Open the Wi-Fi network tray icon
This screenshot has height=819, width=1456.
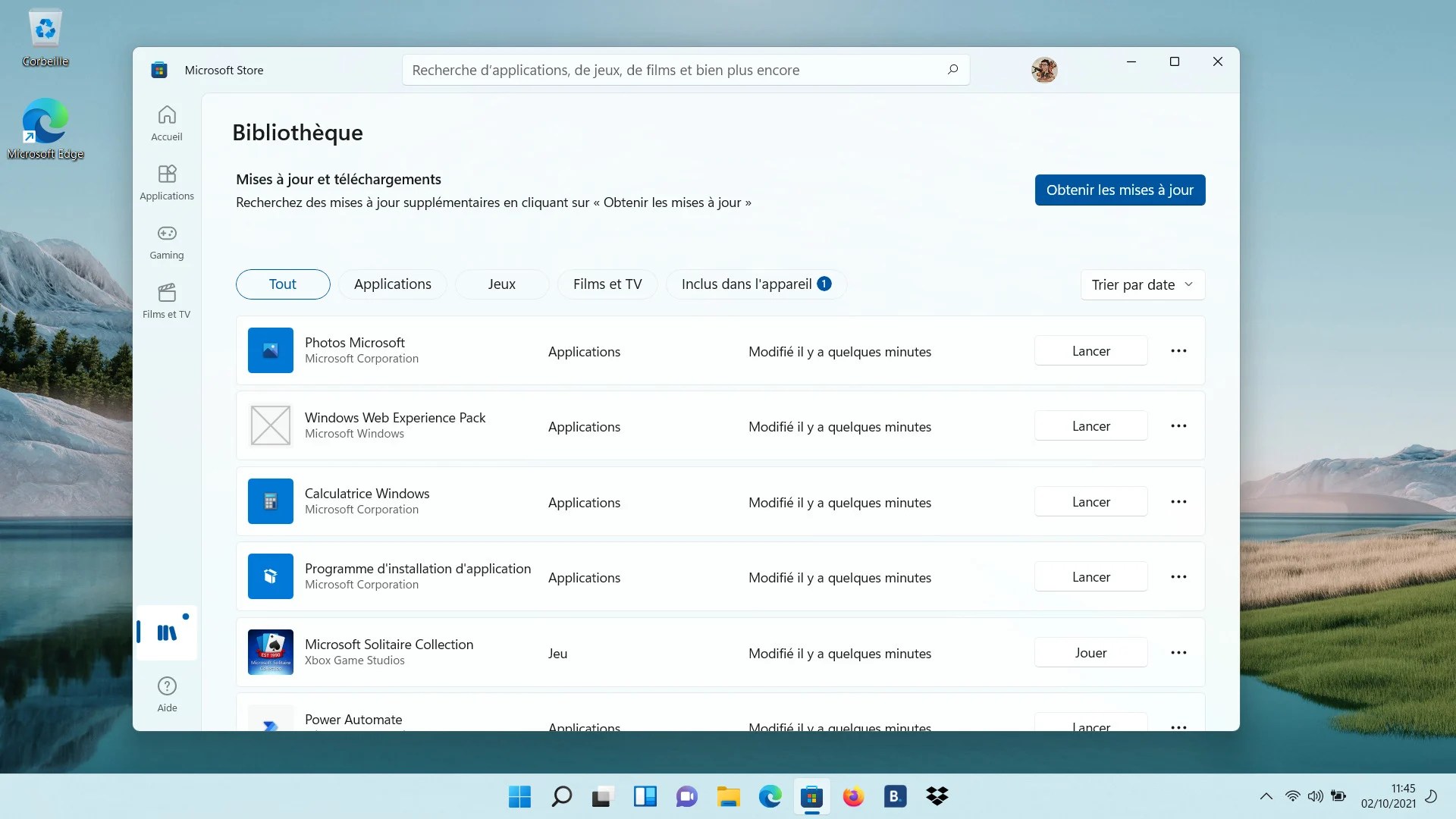click(1292, 796)
